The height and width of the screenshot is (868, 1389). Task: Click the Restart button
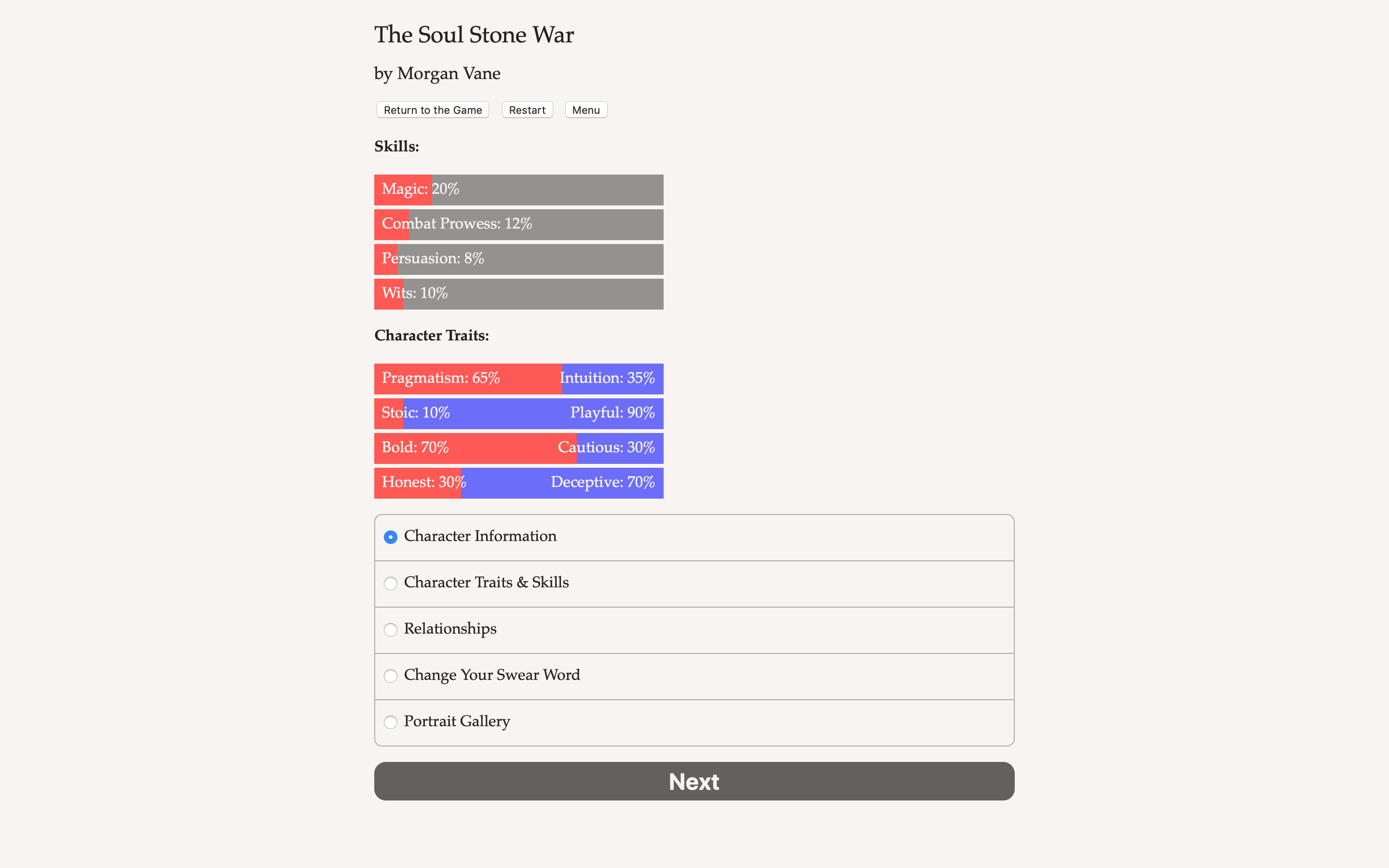coord(527,109)
